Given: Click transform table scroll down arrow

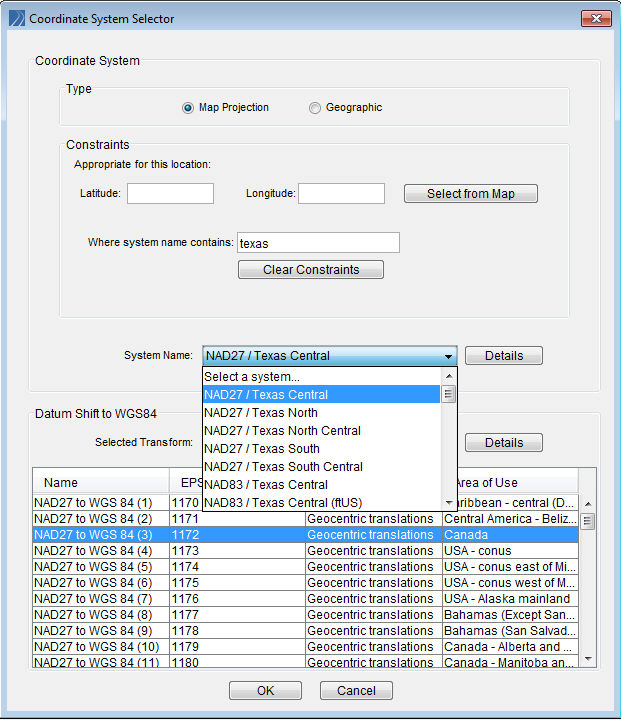Looking at the screenshot, I should pos(588,659).
